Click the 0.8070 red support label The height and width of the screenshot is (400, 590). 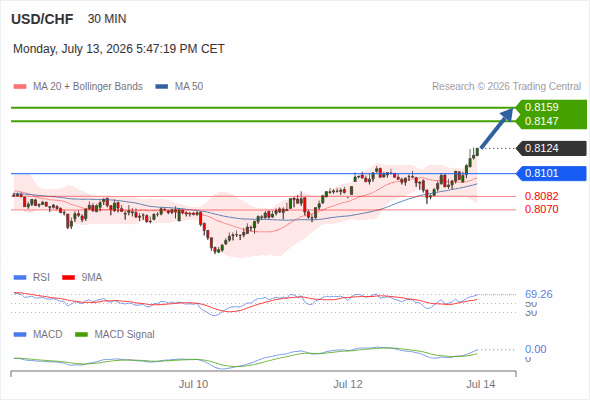pos(541,209)
